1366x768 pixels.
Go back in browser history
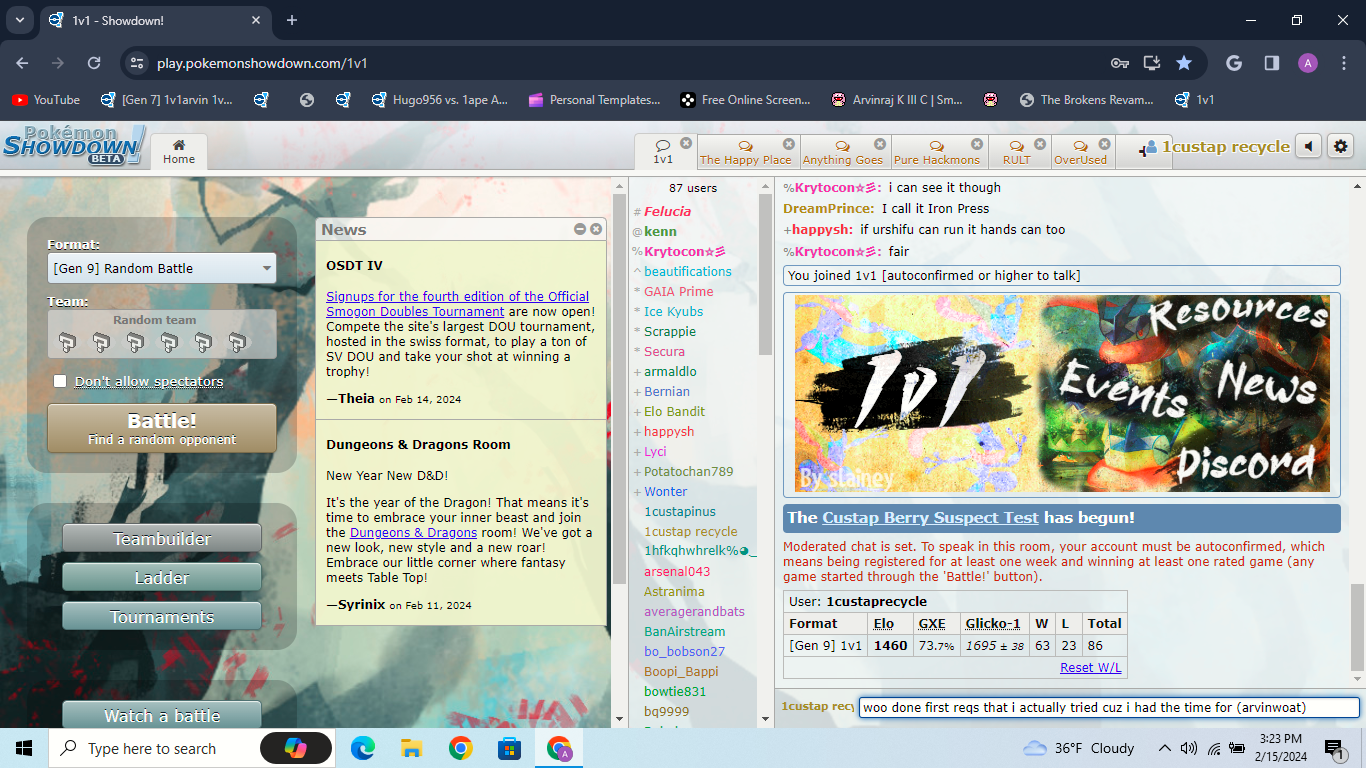tap(22, 63)
